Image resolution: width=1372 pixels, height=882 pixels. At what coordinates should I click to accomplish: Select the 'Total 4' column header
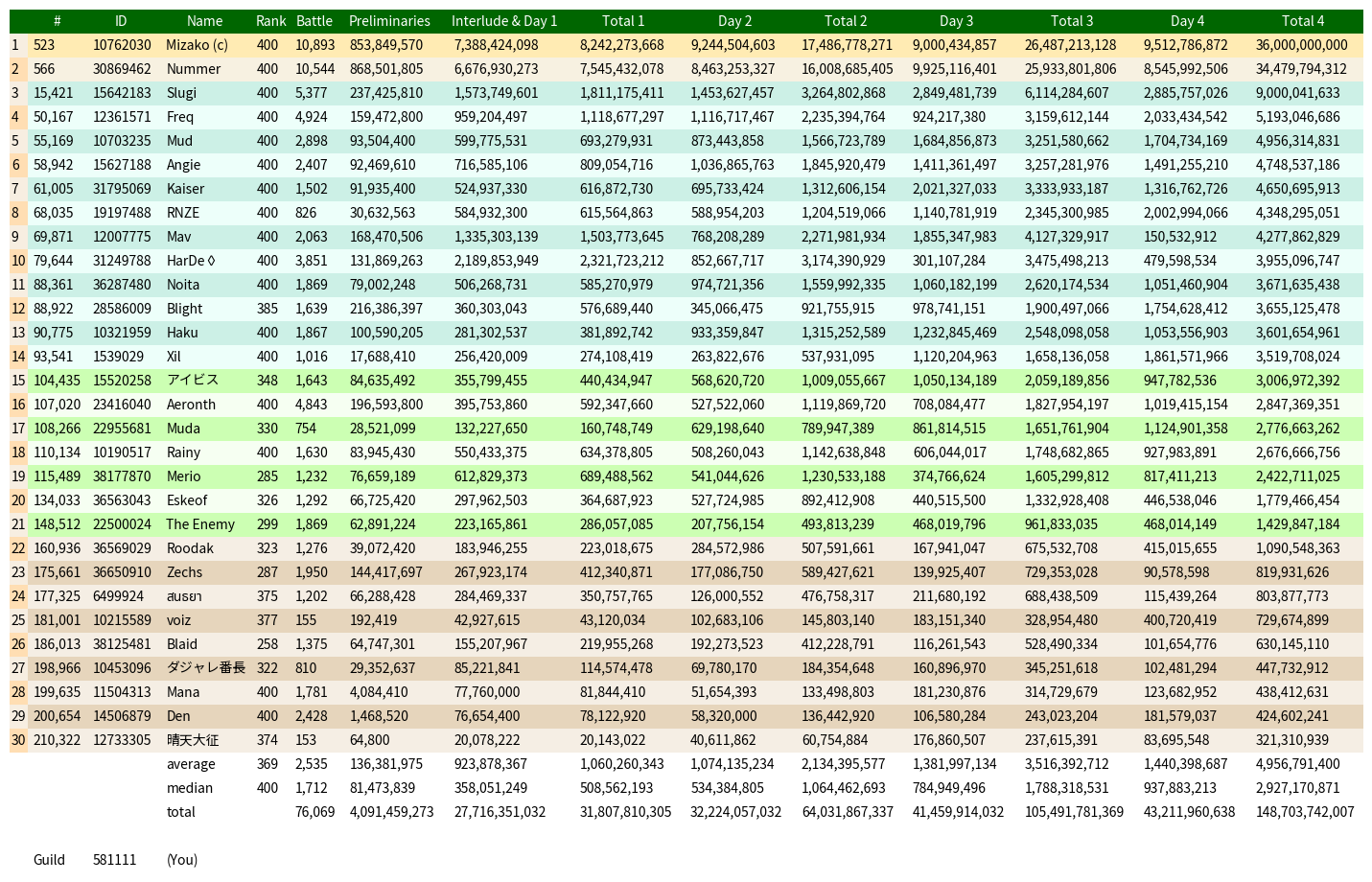[x=1303, y=21]
